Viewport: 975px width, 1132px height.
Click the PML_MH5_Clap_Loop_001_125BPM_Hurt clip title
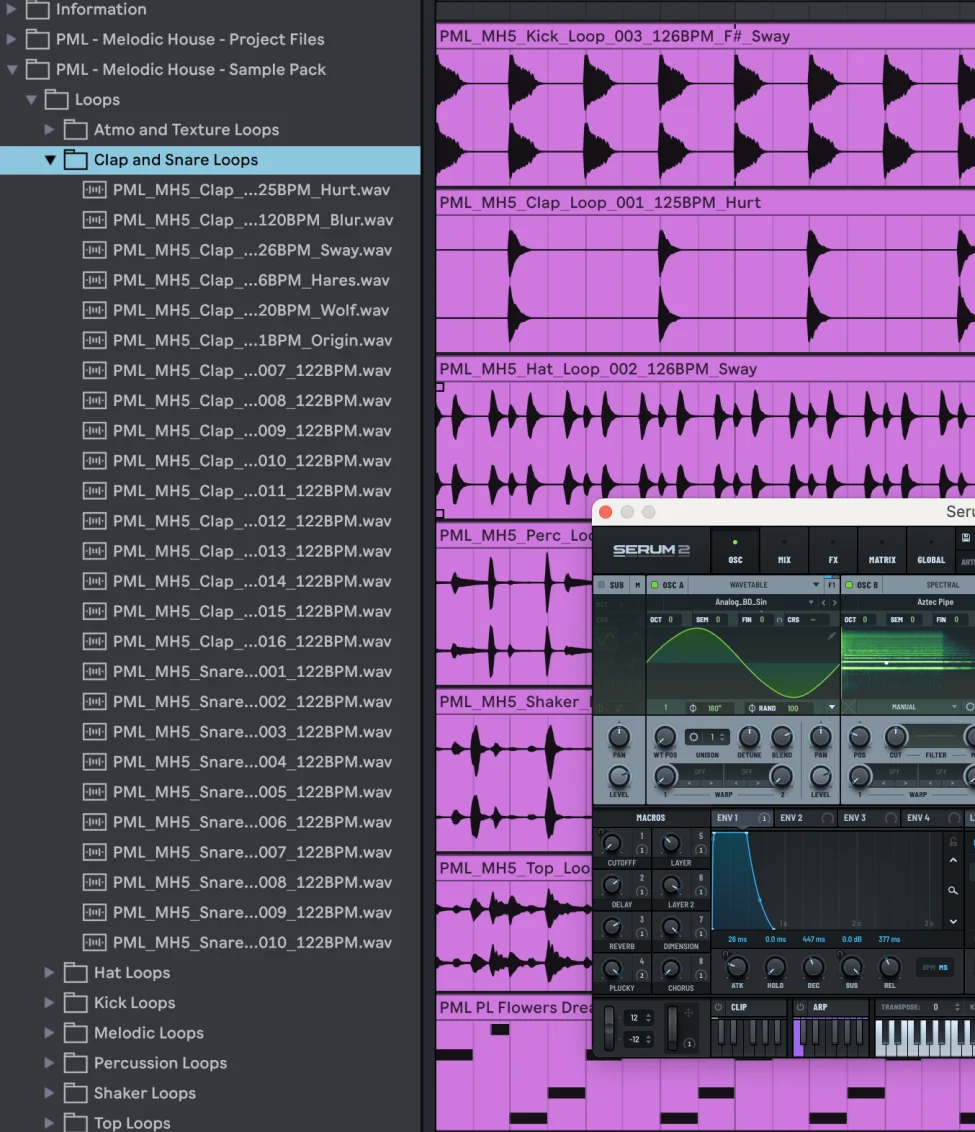tap(600, 203)
